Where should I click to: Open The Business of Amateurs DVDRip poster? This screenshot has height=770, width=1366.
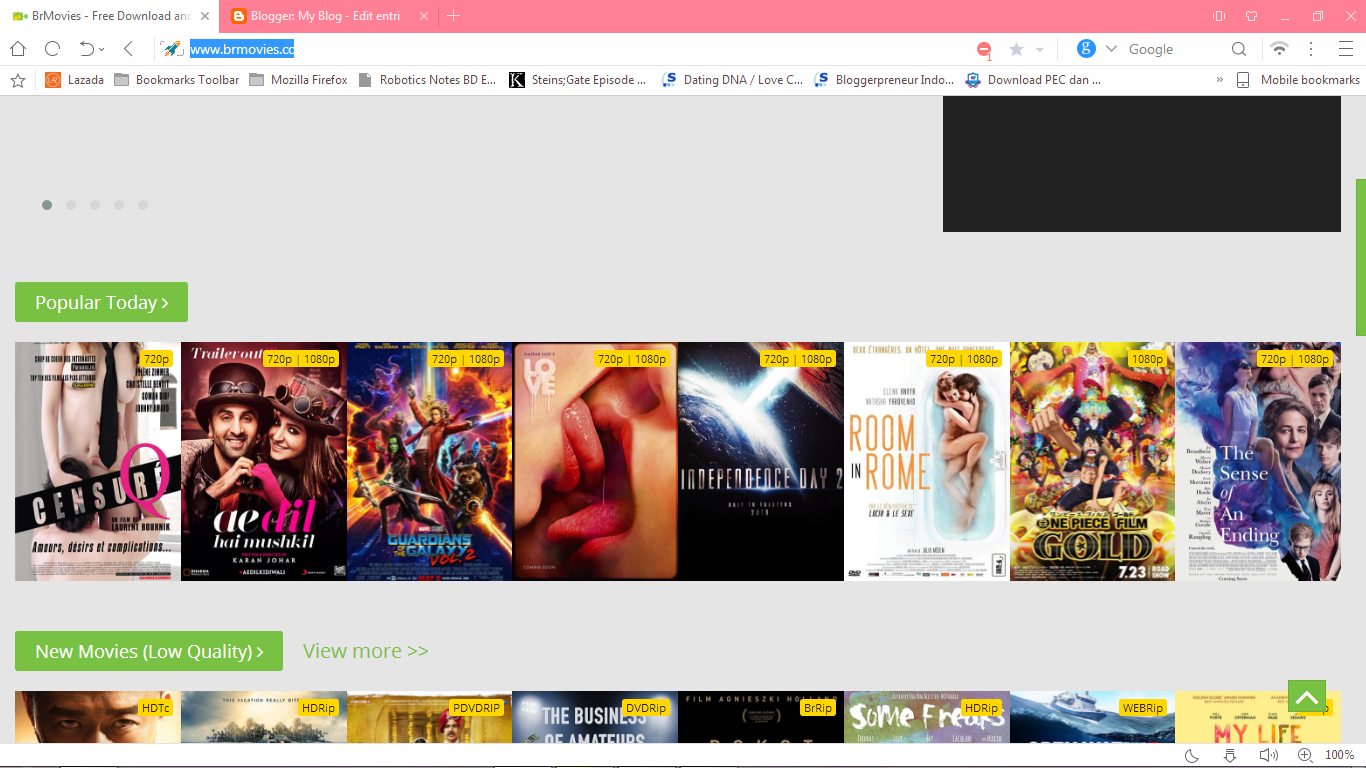pos(595,717)
